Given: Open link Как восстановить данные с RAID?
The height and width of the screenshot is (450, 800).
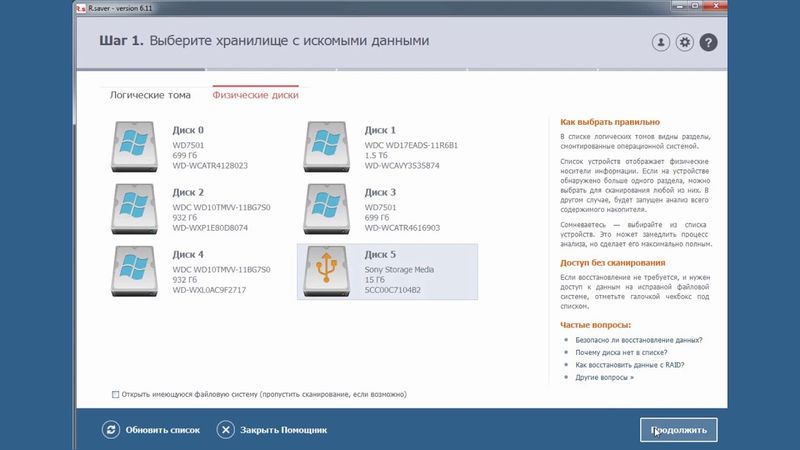Looking at the screenshot, I should [630, 365].
